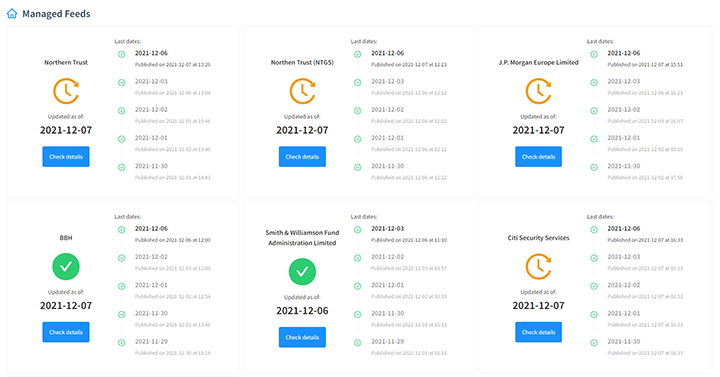Click the J.P. Morgan Europe Limited title
Screen dimensions: 720x377
pyautogui.click(x=538, y=62)
